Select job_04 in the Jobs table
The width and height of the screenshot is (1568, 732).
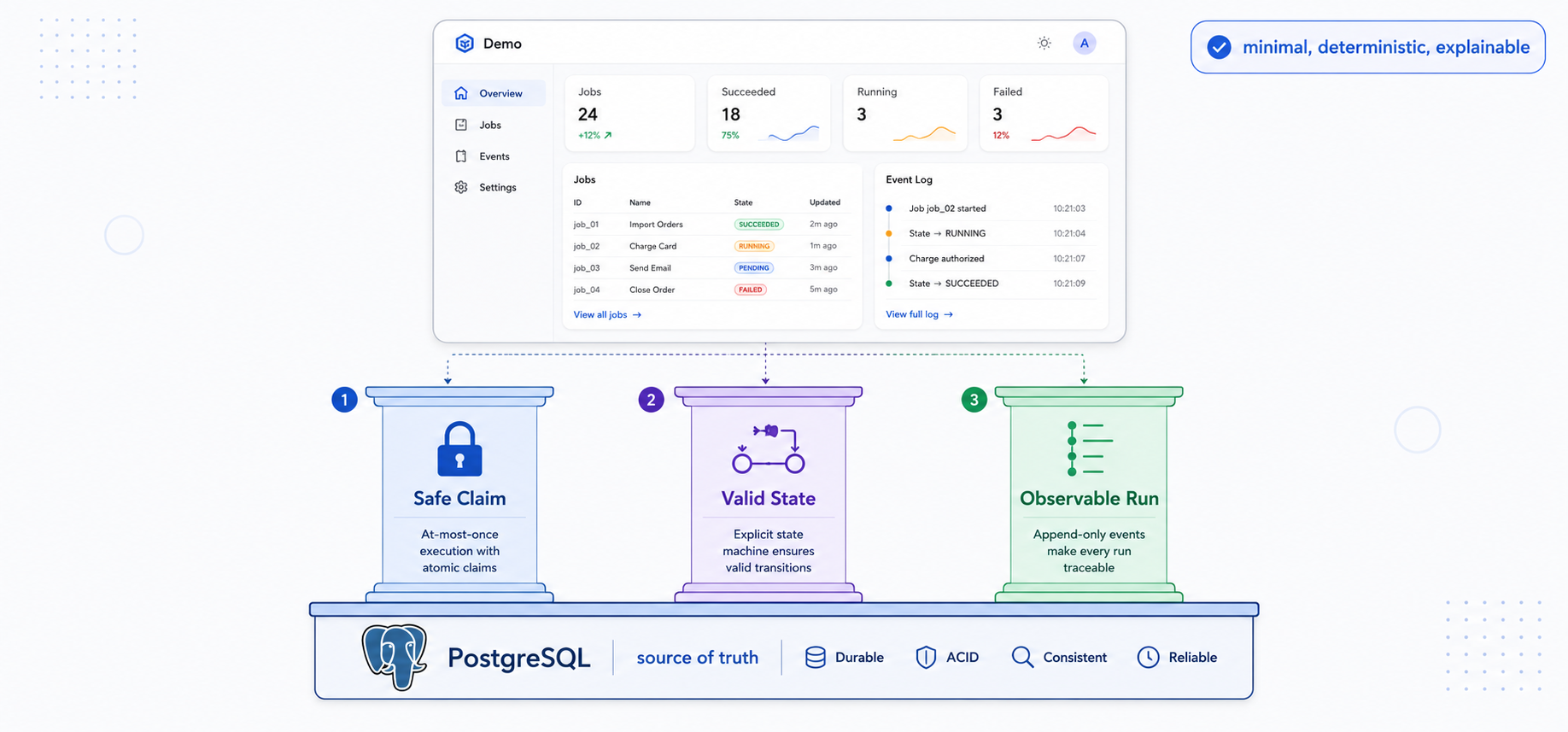tap(587, 290)
